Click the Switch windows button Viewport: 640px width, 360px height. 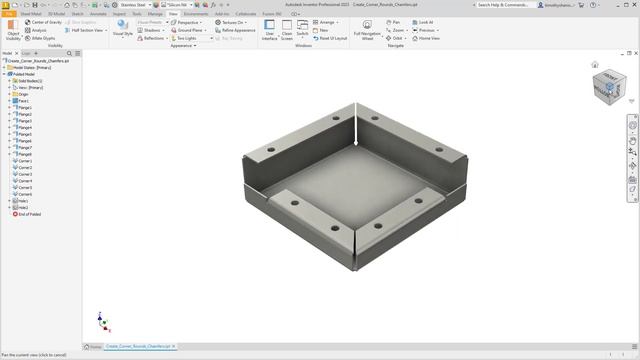302,29
